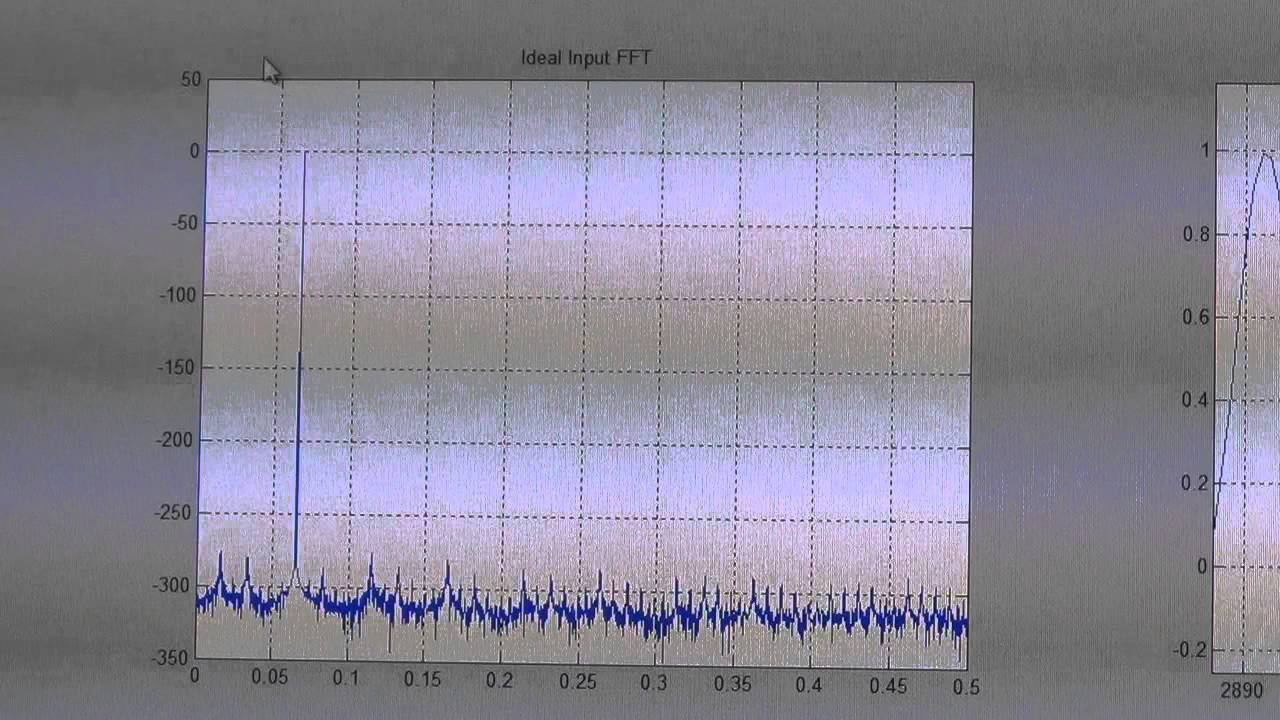Click the 2890 x-axis label on right plot
The image size is (1280, 720).
pos(1241,691)
